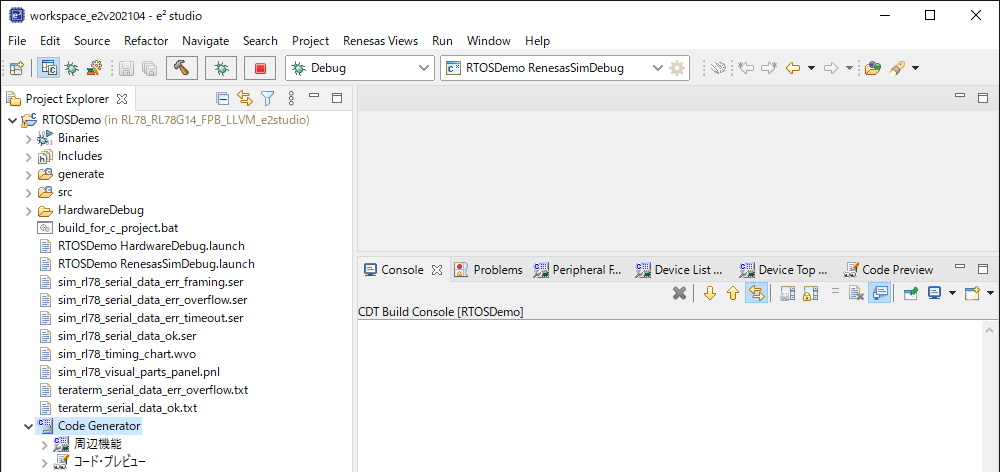Collapse the RTOSDemo project node
This screenshot has width=1000, height=472.
12,120
